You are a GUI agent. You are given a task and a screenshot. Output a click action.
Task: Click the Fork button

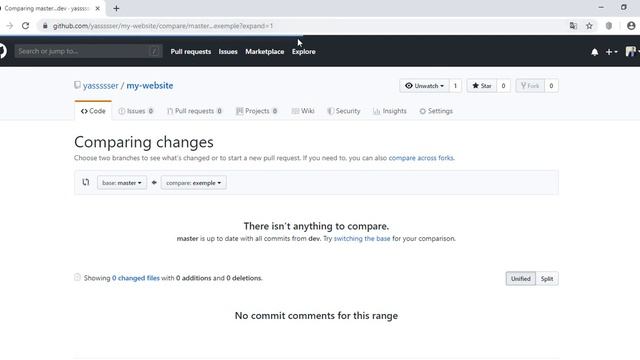point(530,86)
